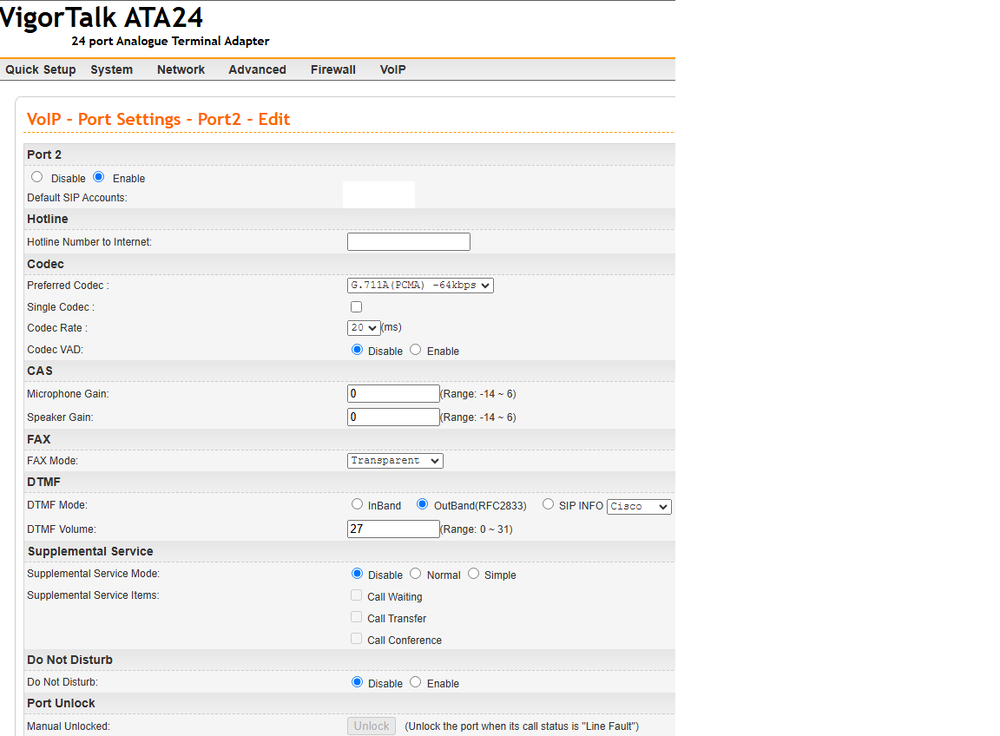Open the Firewall menu

(x=333, y=70)
